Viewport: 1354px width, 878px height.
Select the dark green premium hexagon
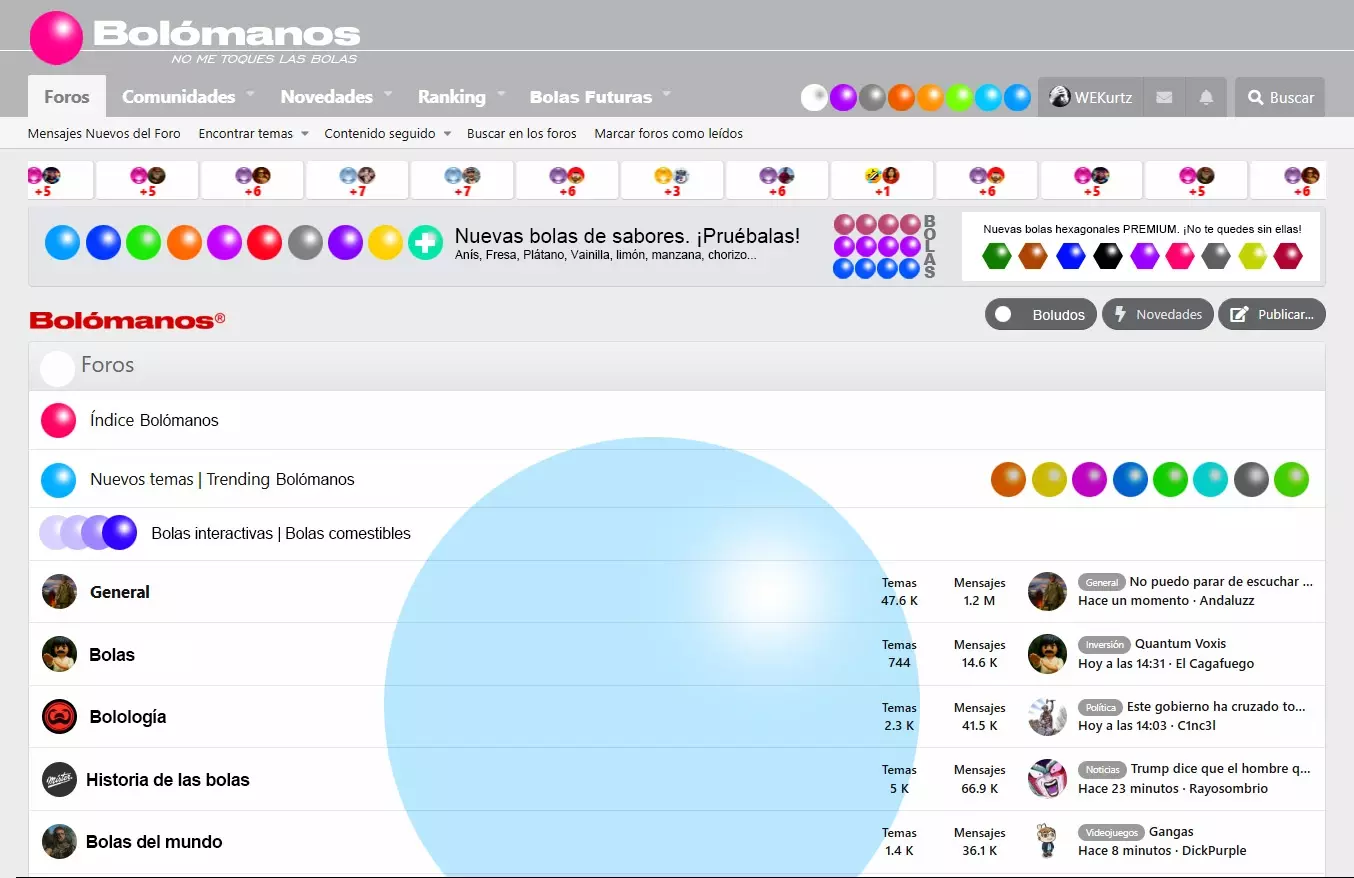click(x=998, y=256)
